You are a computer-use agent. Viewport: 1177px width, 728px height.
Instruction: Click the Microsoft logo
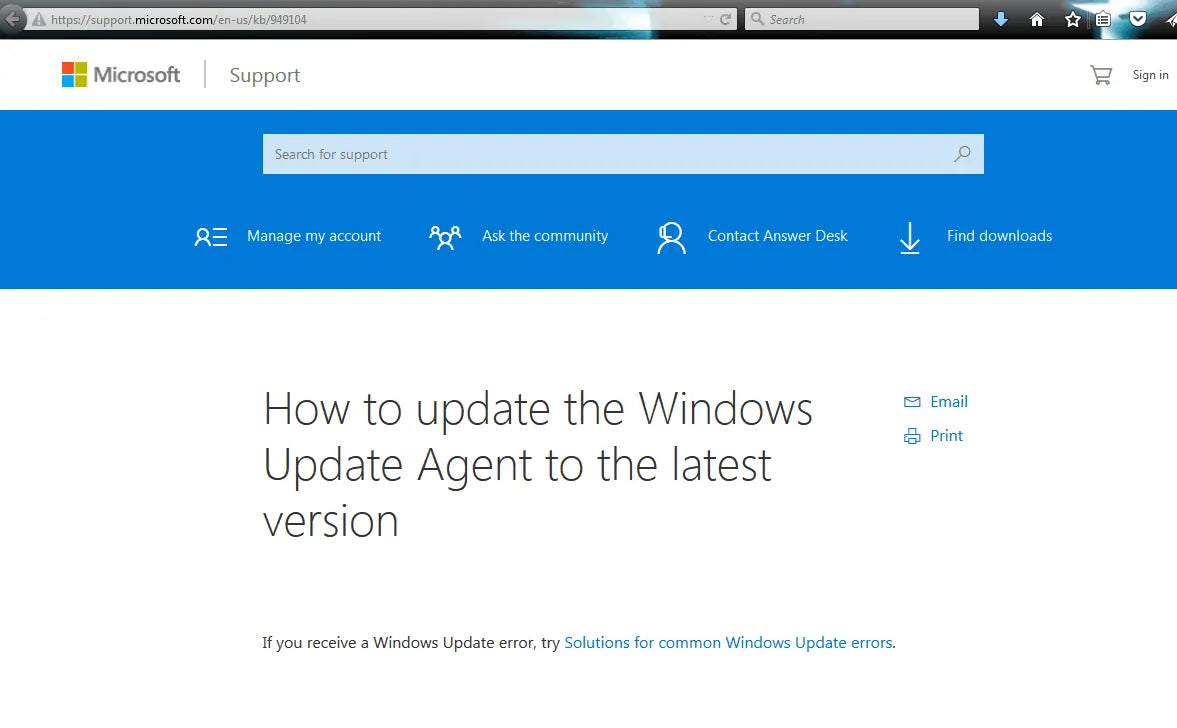[x=121, y=75]
